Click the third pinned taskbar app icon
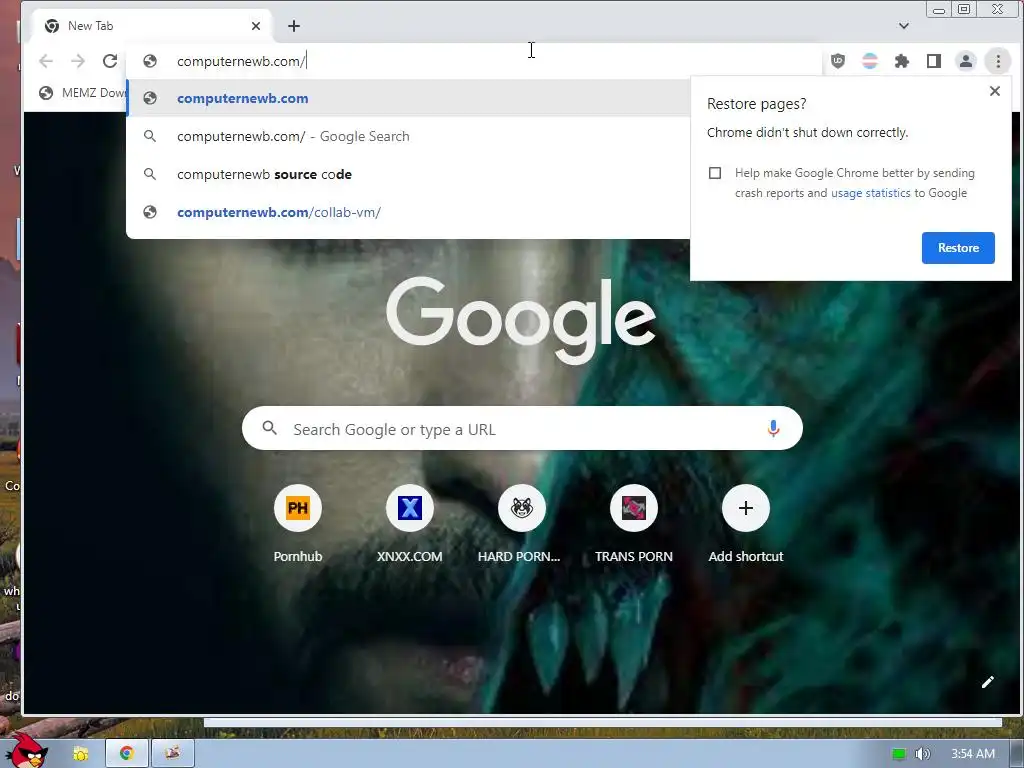 pos(172,753)
